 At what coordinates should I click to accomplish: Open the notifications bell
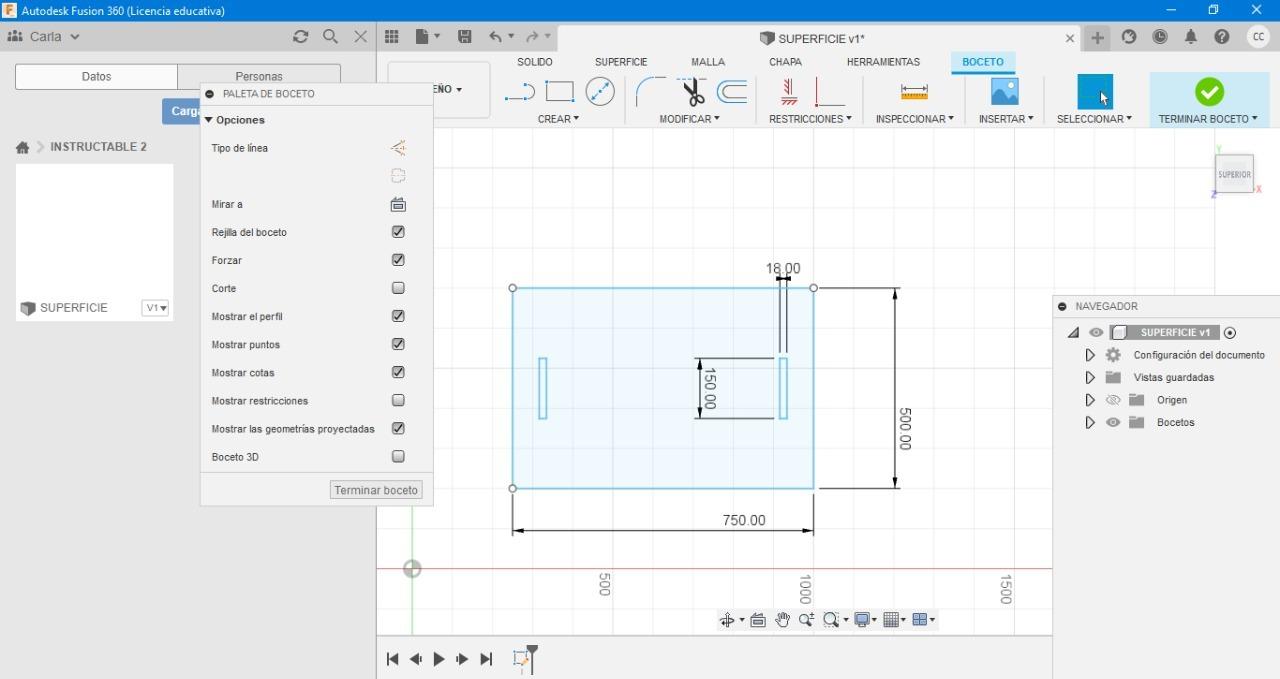[1190, 36]
